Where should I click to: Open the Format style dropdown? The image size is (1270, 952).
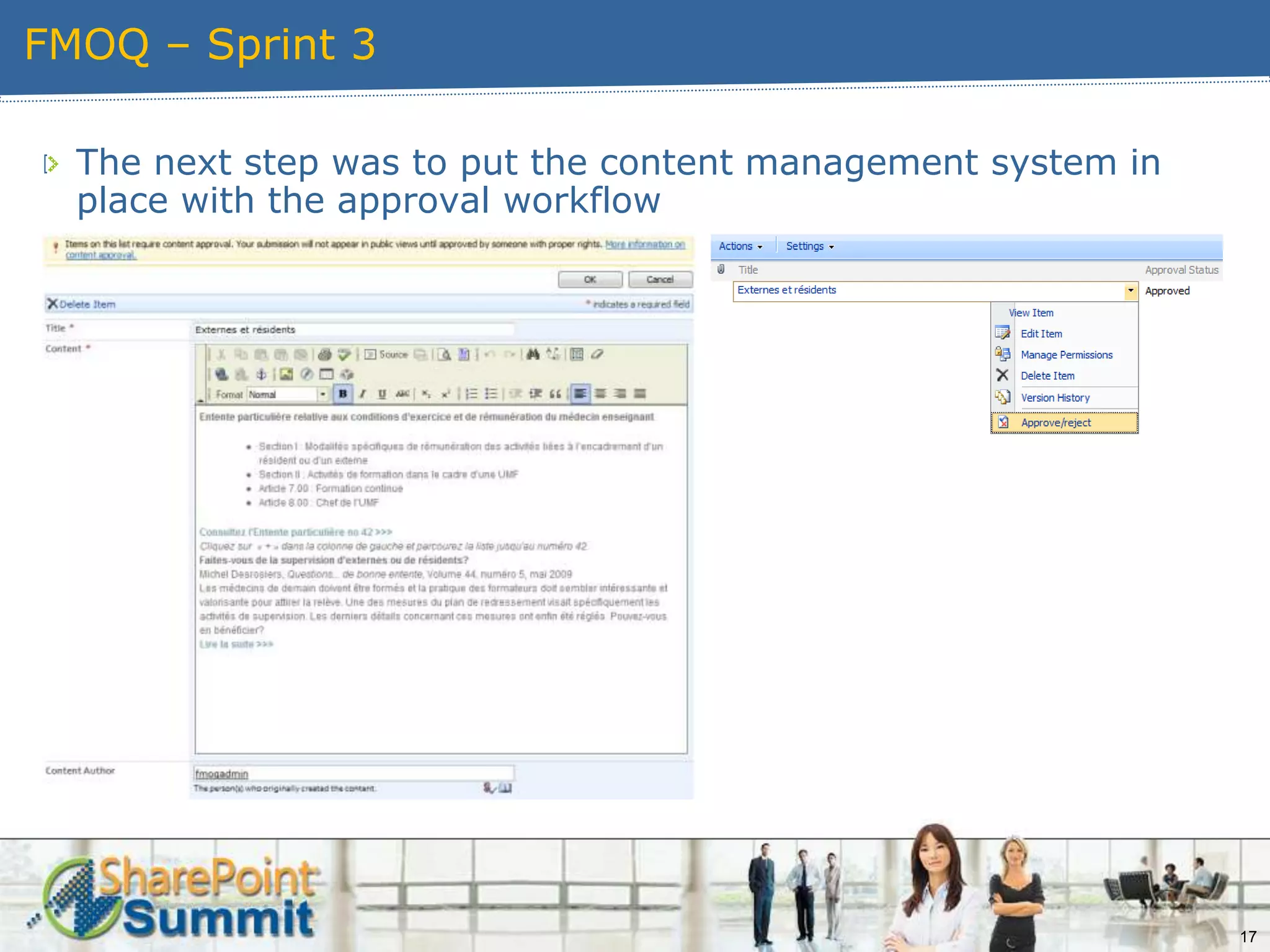tap(288, 394)
